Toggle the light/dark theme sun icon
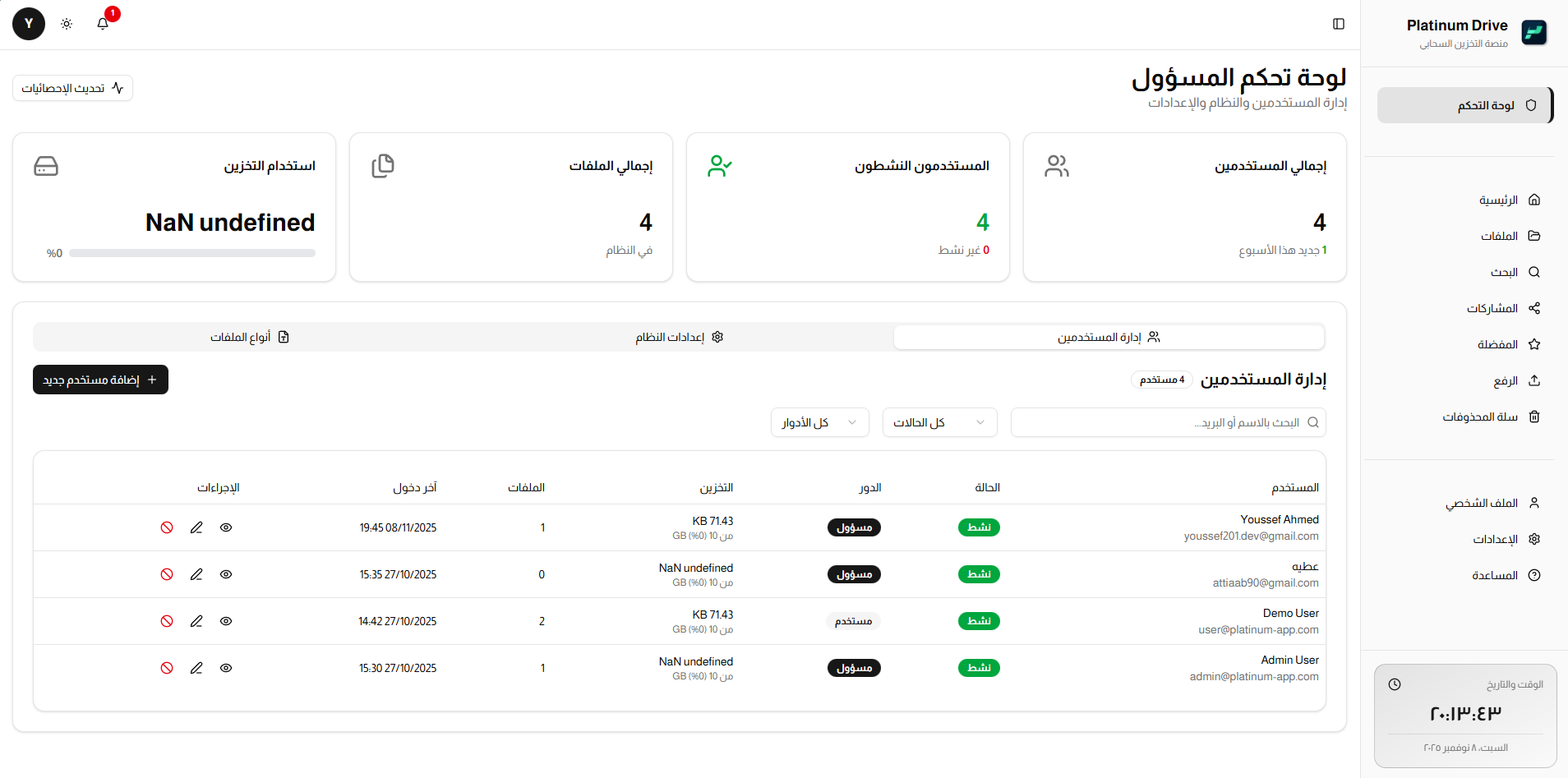Screen dimensions: 1568x778 [67, 24]
